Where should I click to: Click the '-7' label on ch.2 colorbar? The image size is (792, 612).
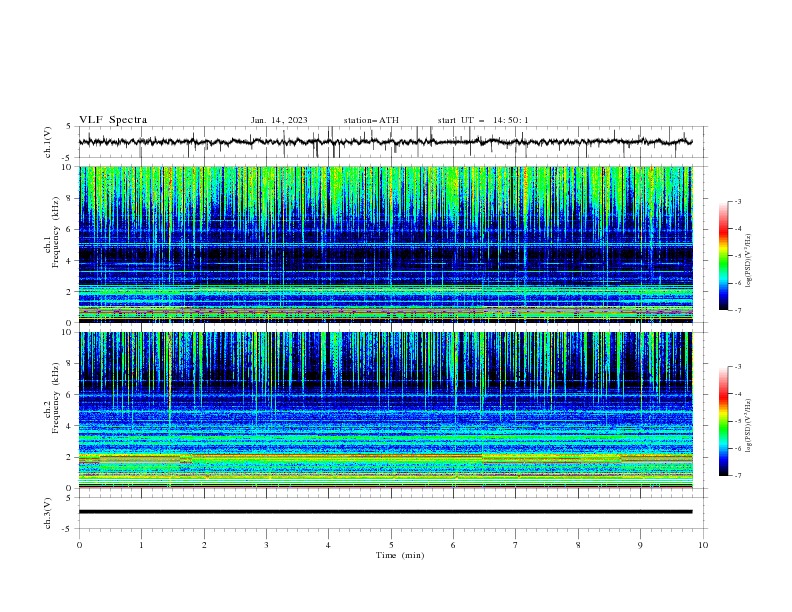point(738,476)
